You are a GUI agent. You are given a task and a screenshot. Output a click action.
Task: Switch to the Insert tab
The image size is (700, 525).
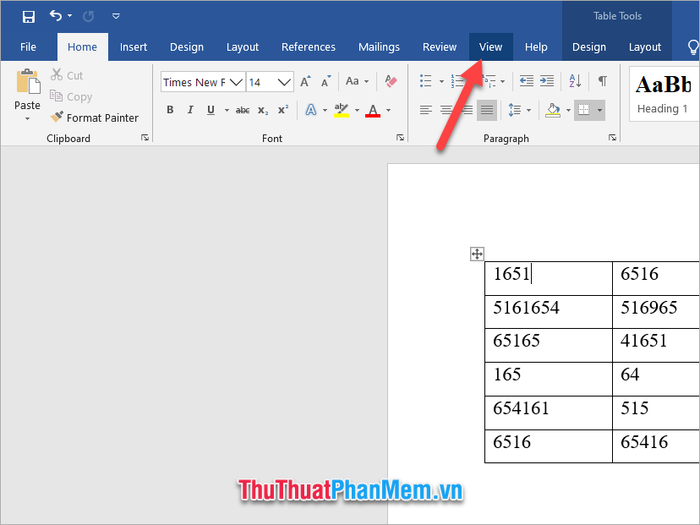point(133,47)
